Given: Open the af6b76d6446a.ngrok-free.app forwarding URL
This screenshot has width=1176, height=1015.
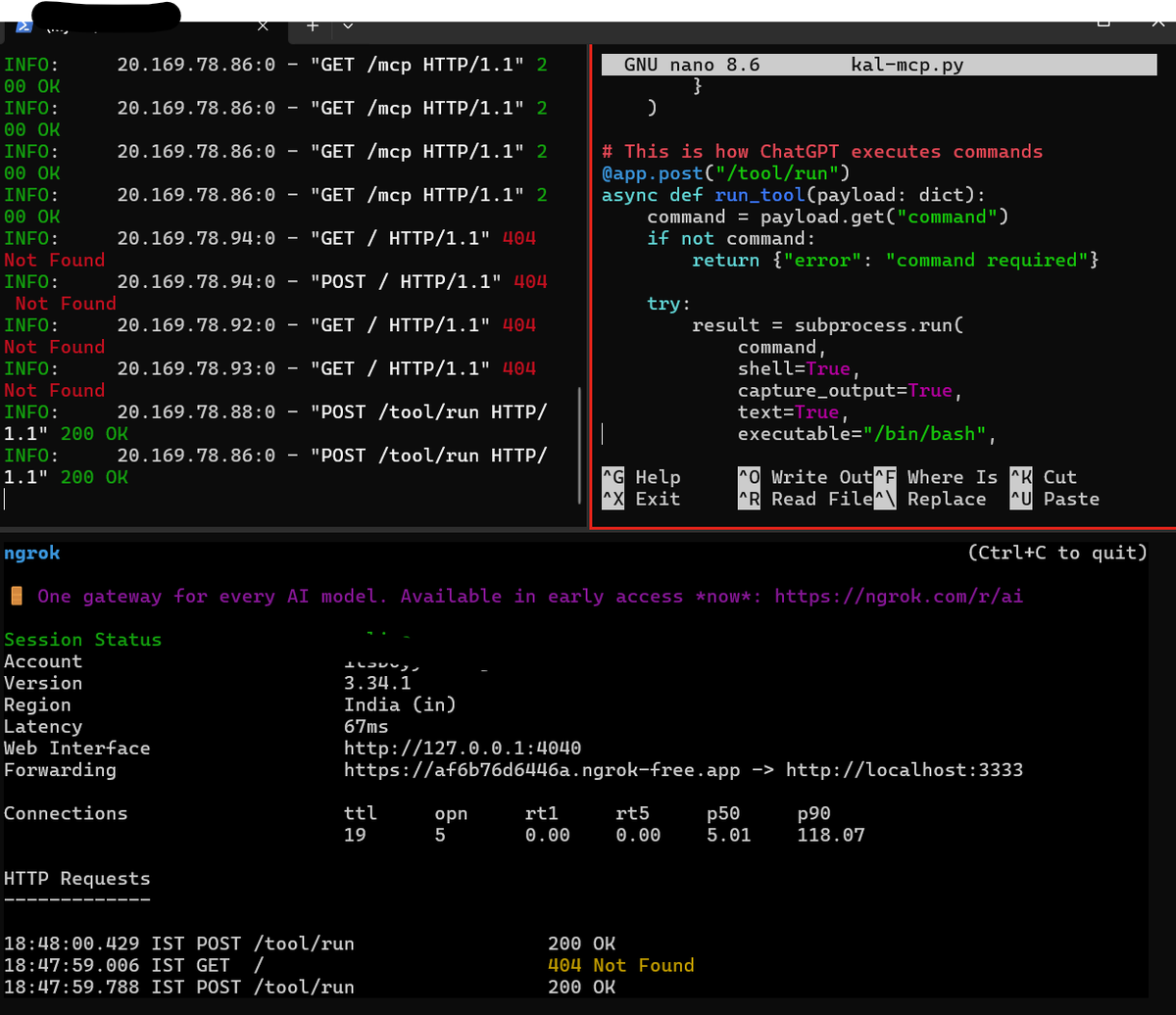Looking at the screenshot, I should pos(542,770).
